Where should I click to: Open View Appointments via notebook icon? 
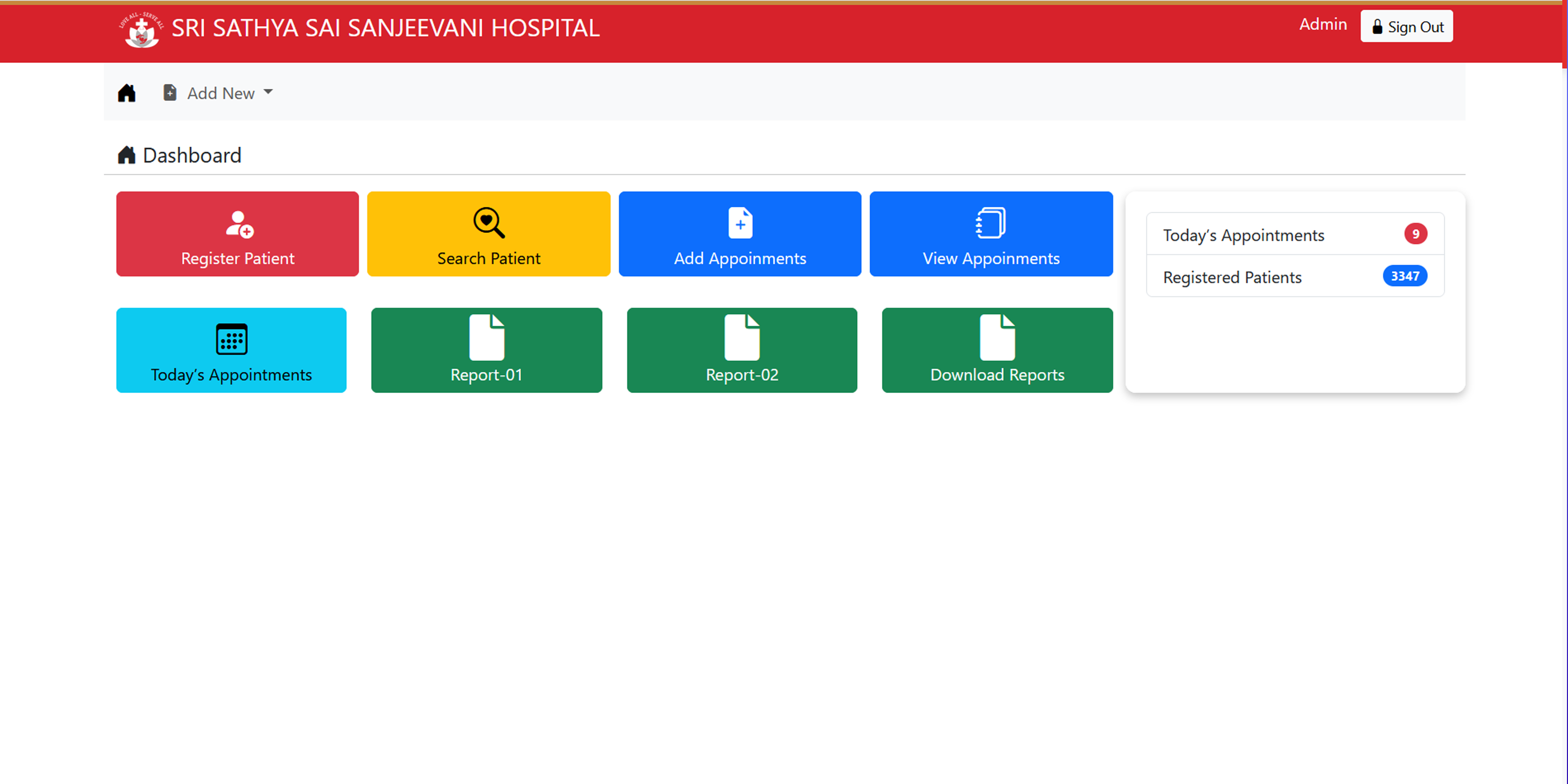coord(991,223)
